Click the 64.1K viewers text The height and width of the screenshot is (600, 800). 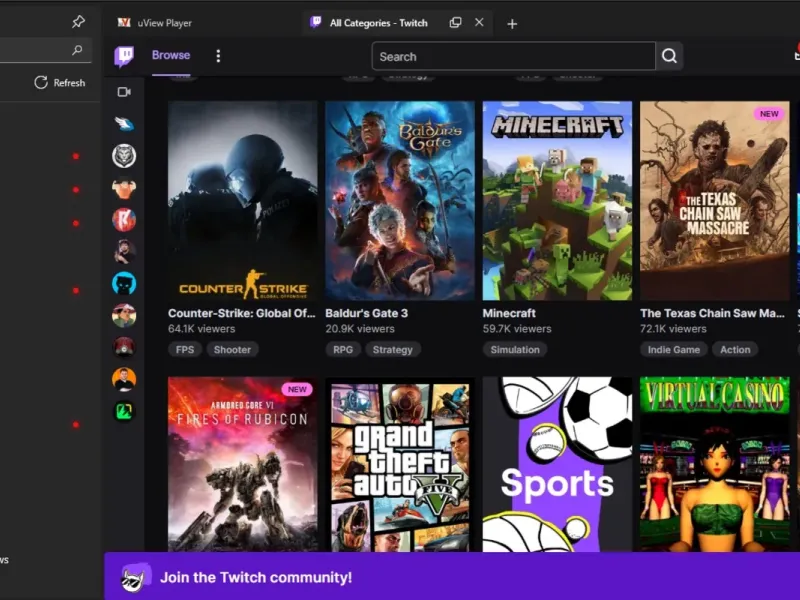pos(202,329)
